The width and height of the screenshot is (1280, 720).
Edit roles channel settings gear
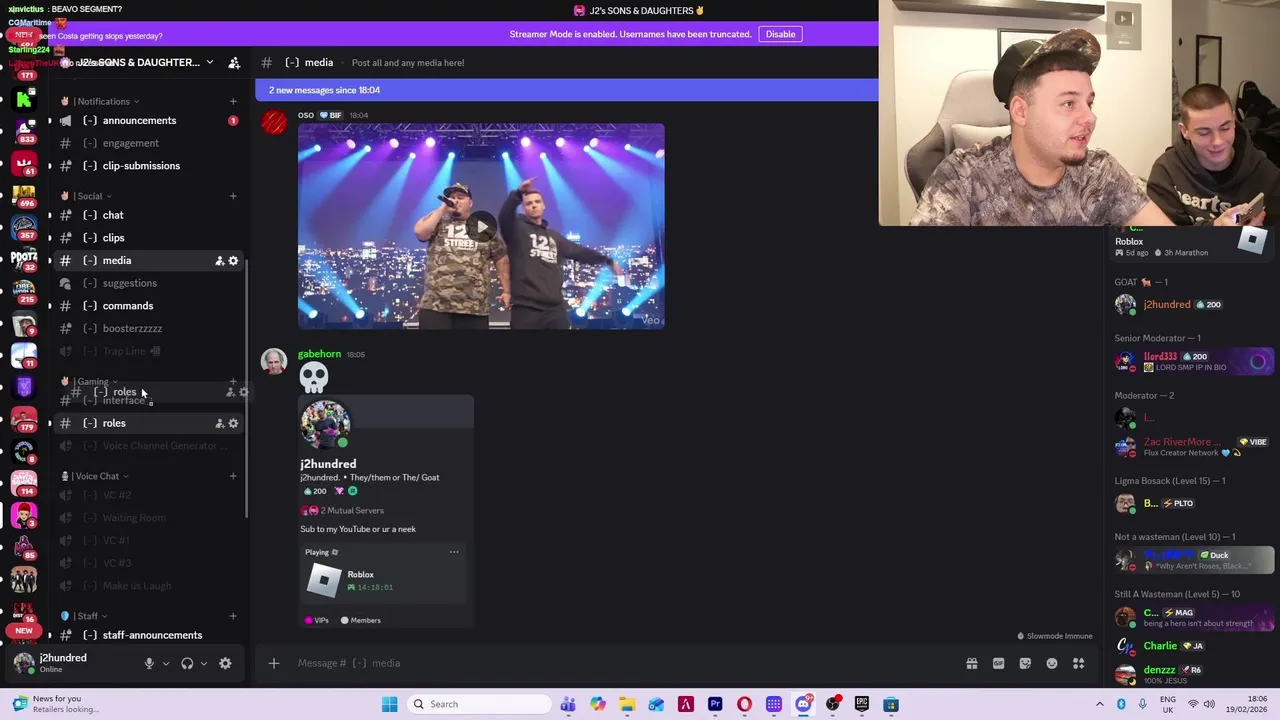(x=233, y=423)
